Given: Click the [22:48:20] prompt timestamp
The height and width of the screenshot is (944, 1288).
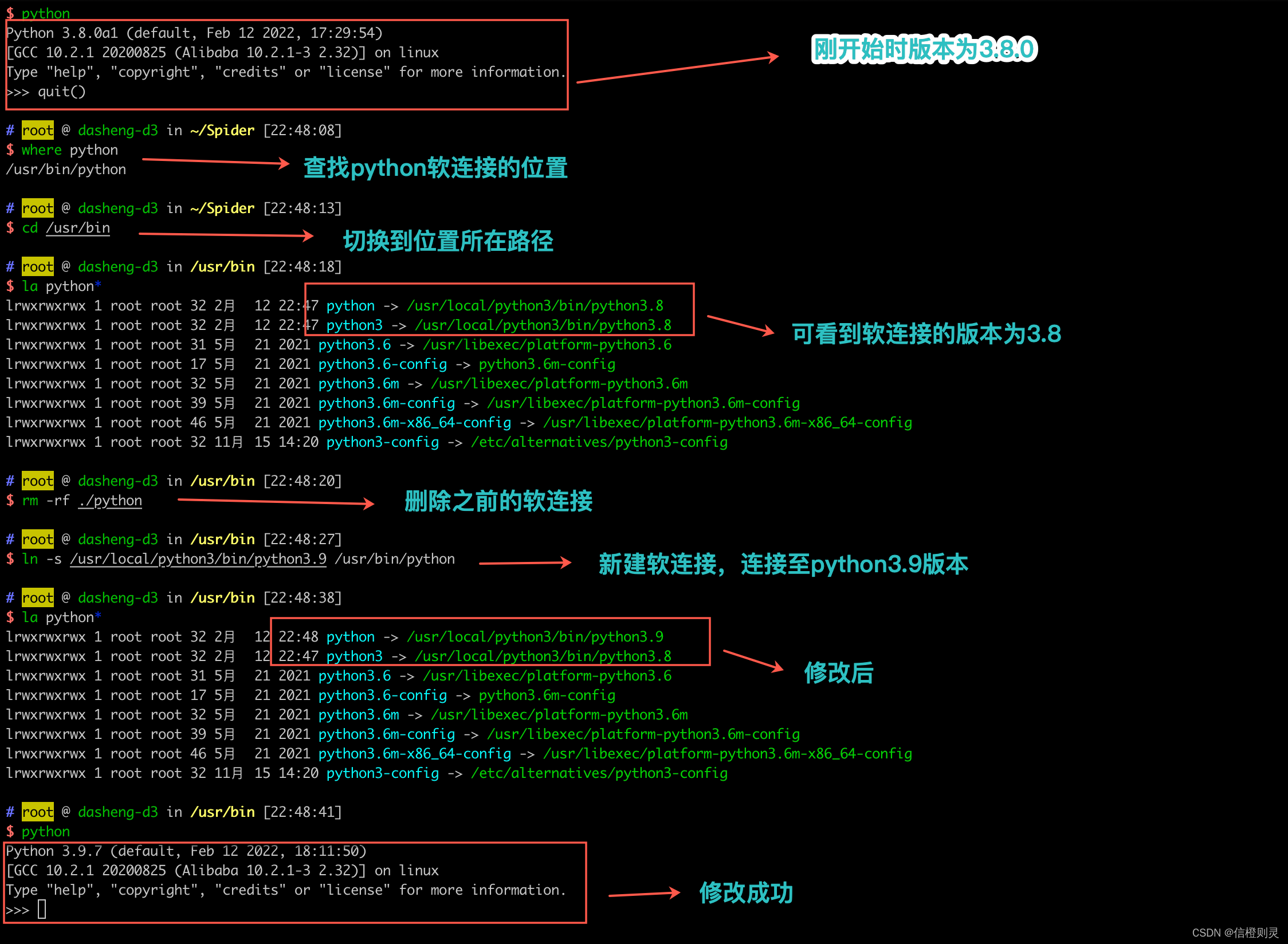Looking at the screenshot, I should coord(303,481).
